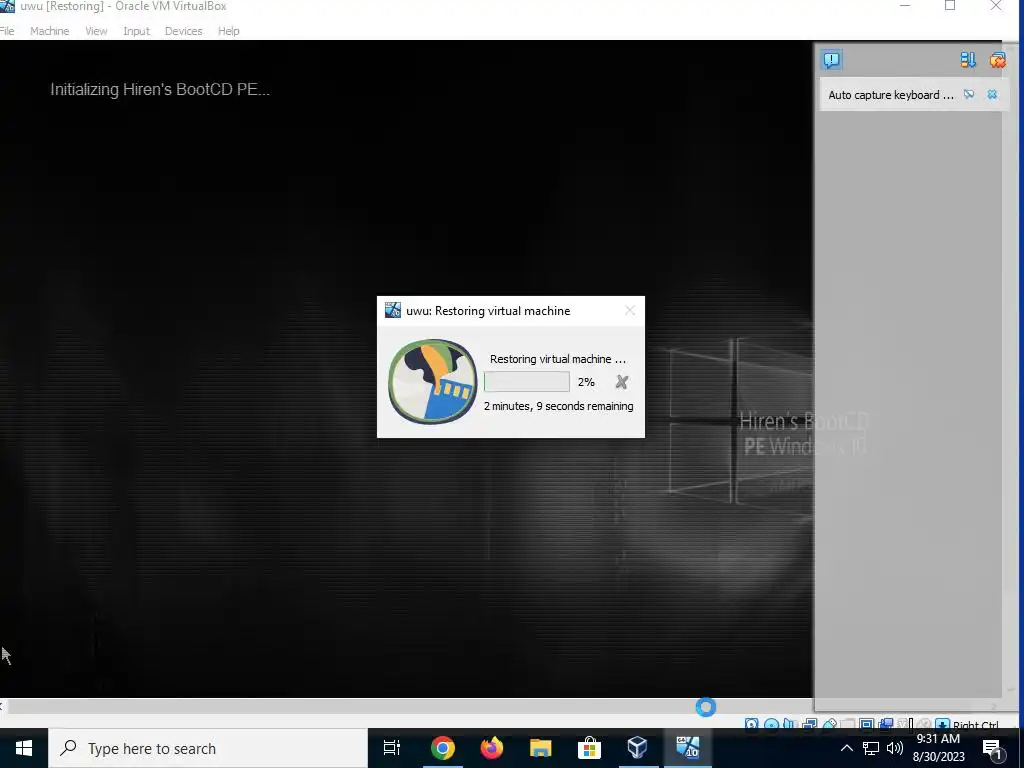Click the network status bar indicator

[810, 724]
